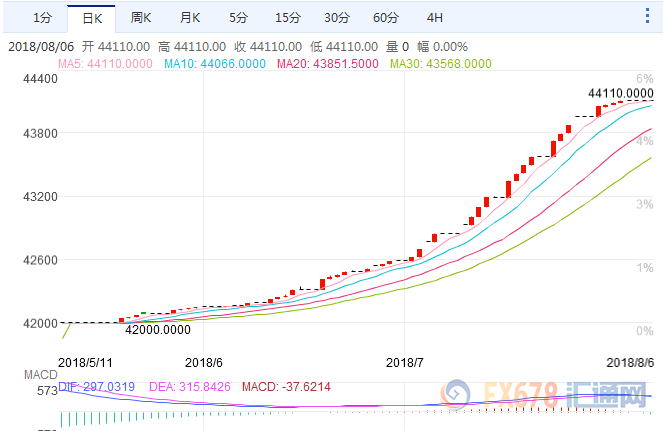Open the 周K weekly chart tab
The height and width of the screenshot is (431, 664).
pyautogui.click(x=140, y=18)
